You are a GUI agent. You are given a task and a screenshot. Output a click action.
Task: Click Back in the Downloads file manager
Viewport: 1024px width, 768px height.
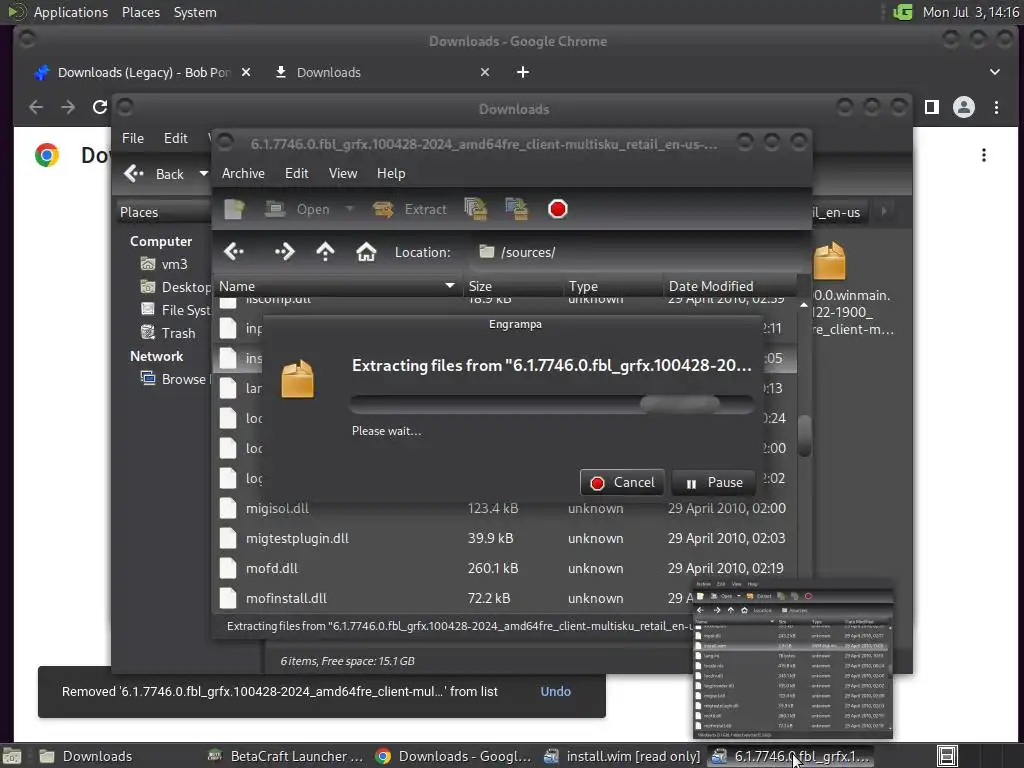(155, 174)
